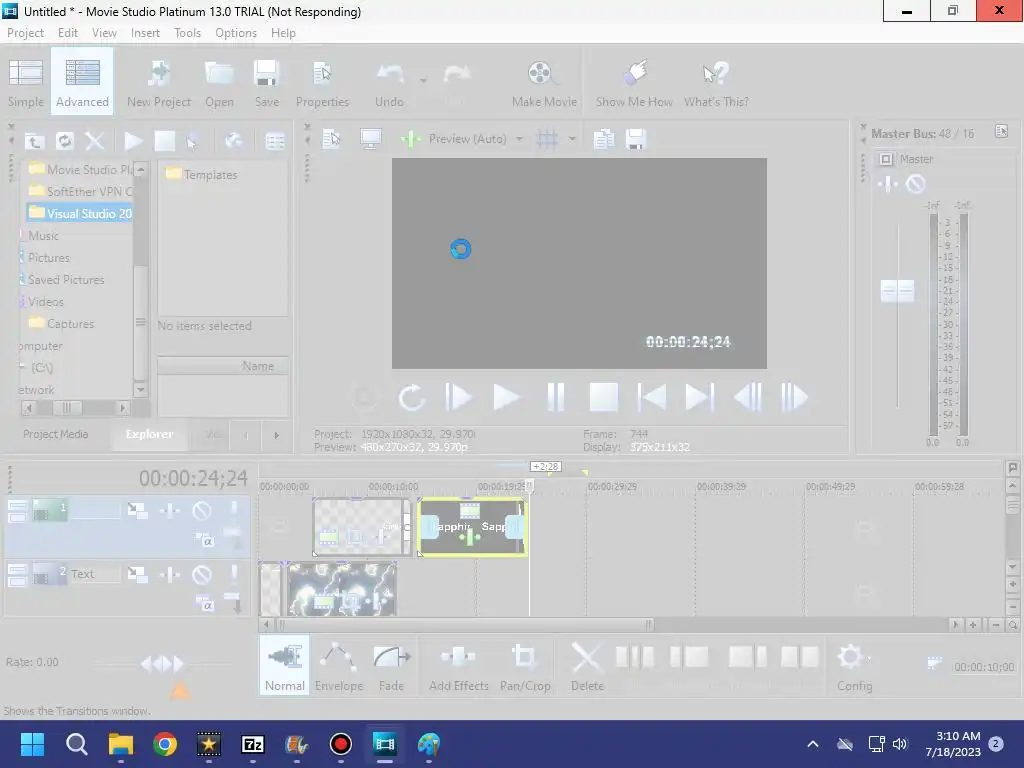The height and width of the screenshot is (768, 1024).
Task: Open the Templates folder
Action: click(202, 174)
